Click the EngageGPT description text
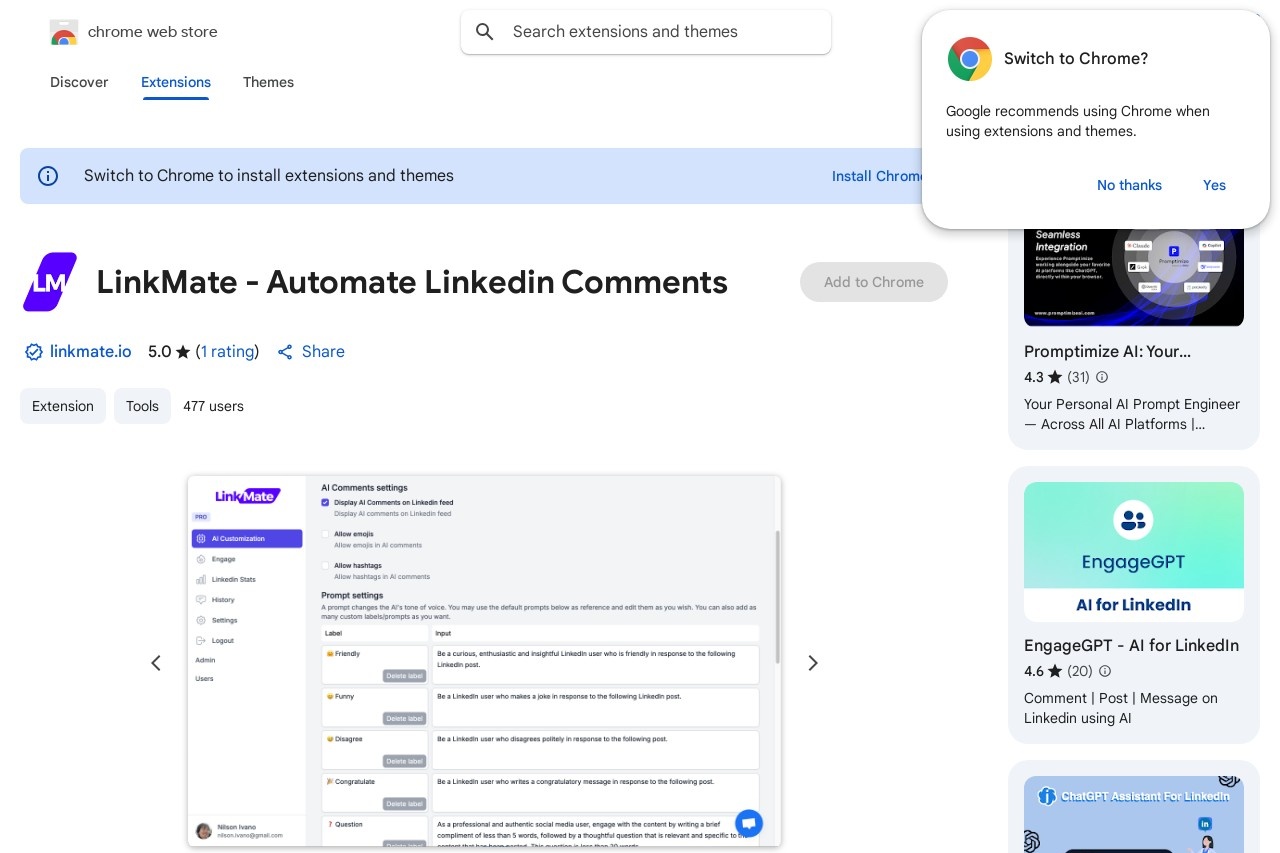Viewport: 1280px width, 853px height. [1121, 708]
